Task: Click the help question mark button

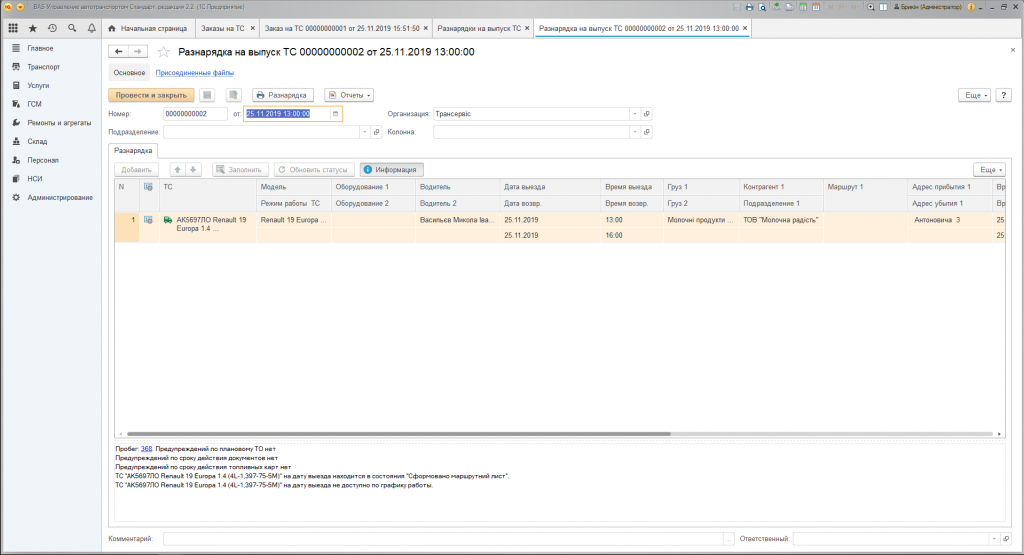Action: click(x=1003, y=95)
